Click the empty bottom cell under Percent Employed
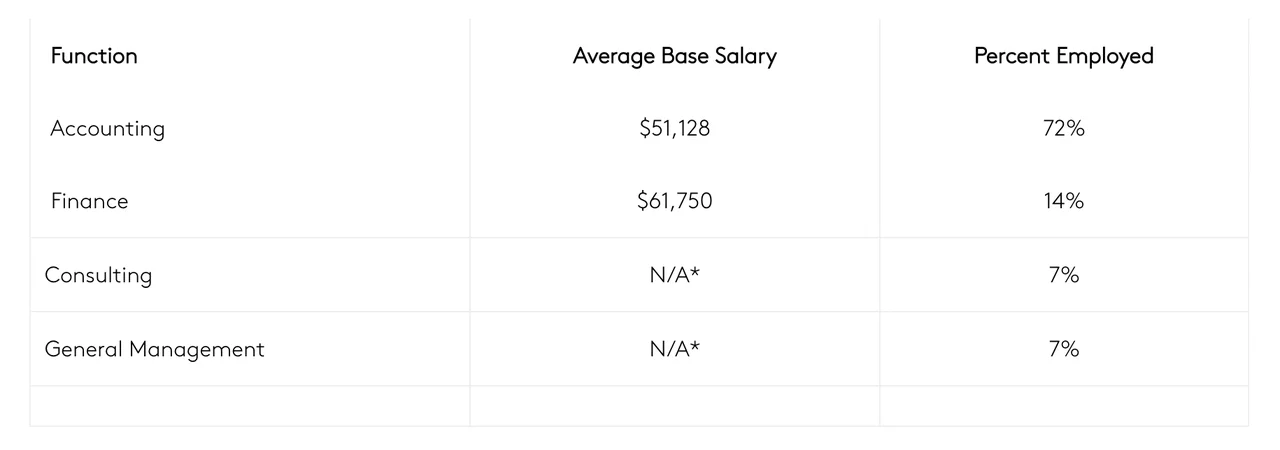 pyautogui.click(x=1063, y=406)
